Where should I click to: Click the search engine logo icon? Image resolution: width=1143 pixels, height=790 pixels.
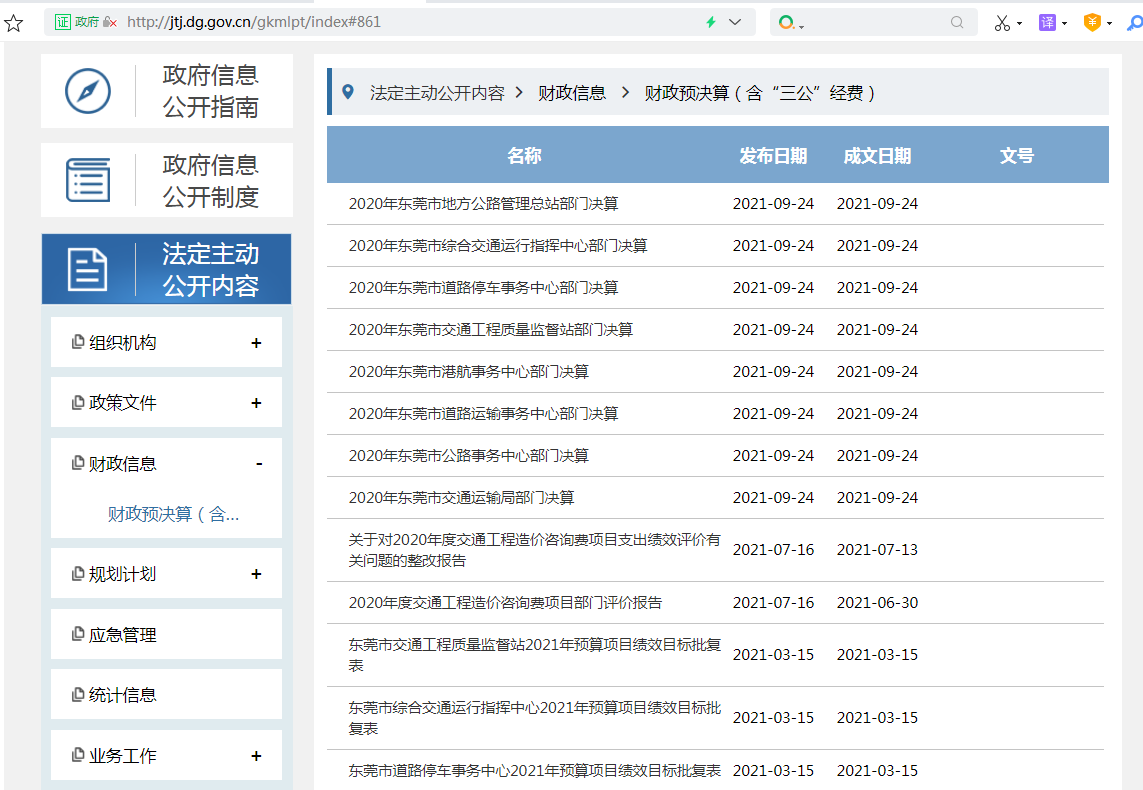(x=786, y=23)
